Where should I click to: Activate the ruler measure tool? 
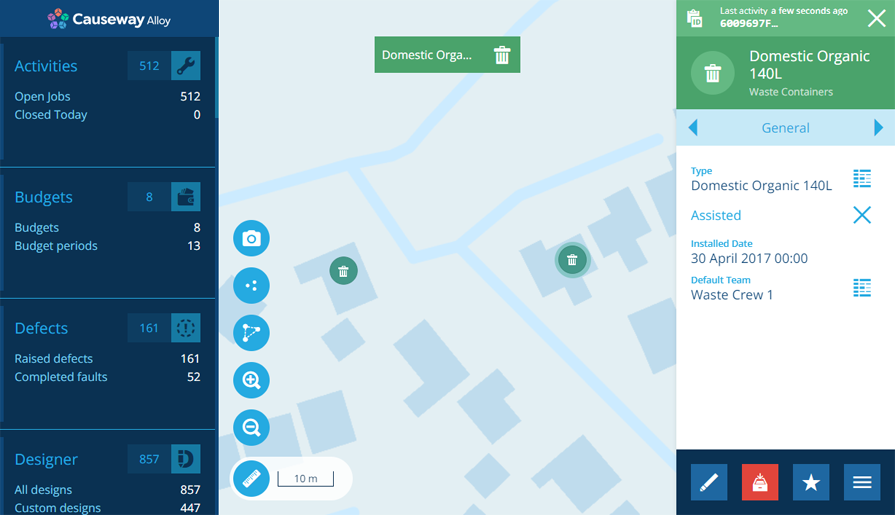click(x=251, y=478)
